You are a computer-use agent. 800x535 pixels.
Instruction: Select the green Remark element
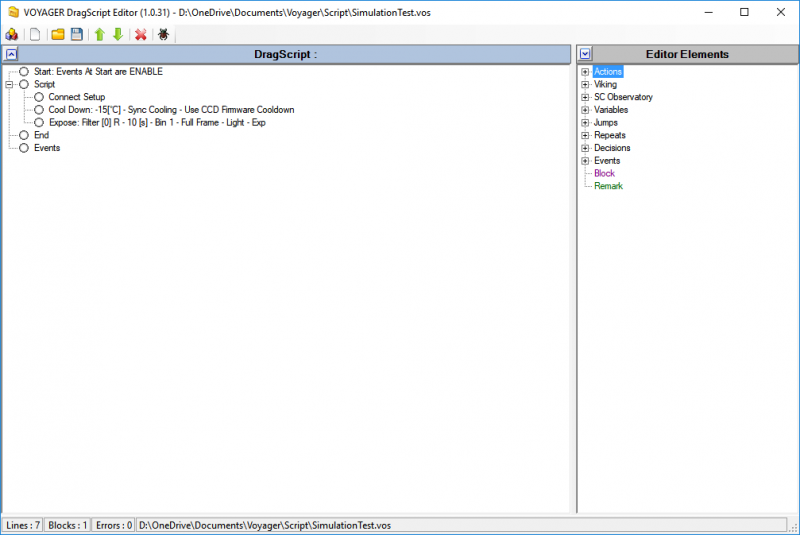(x=608, y=186)
